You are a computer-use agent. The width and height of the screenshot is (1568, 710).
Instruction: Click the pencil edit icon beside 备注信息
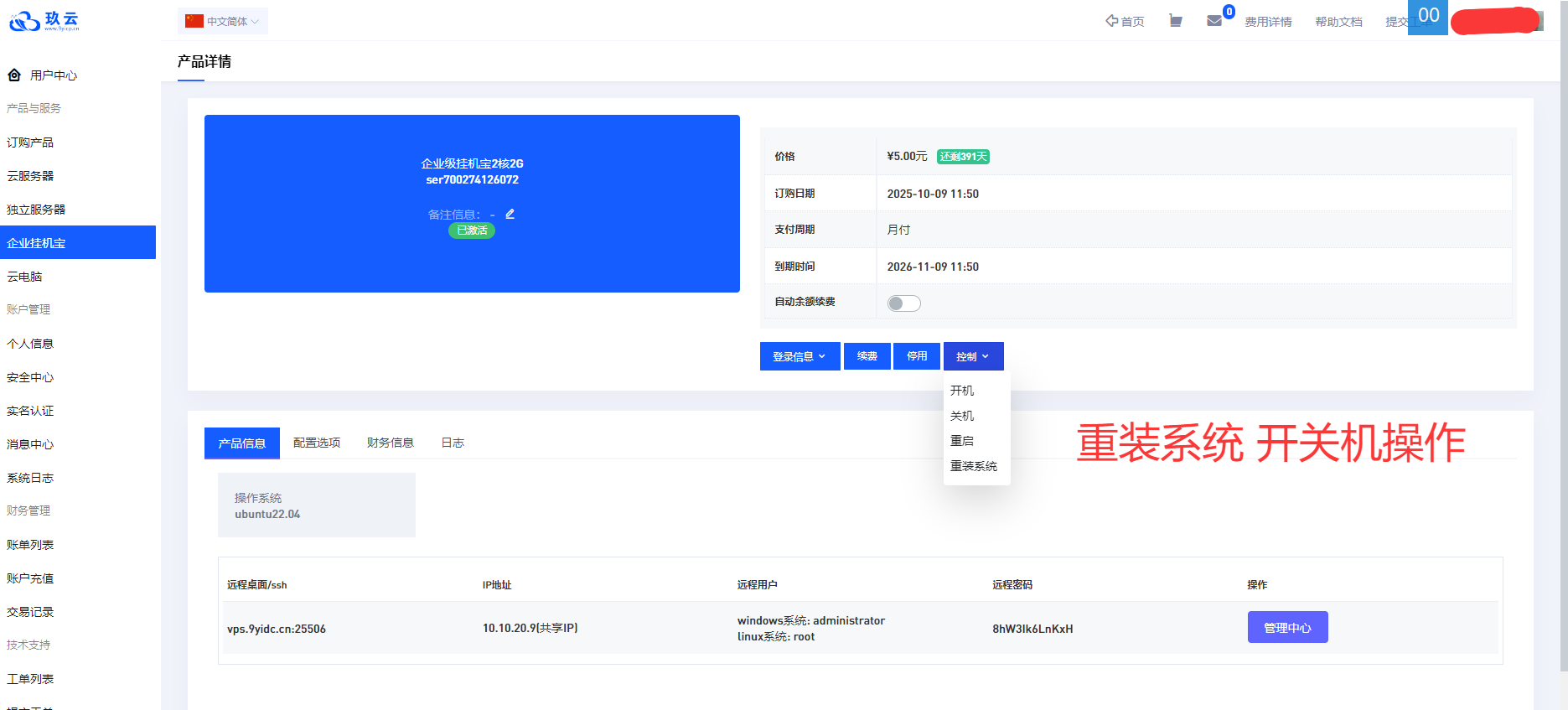click(x=510, y=214)
